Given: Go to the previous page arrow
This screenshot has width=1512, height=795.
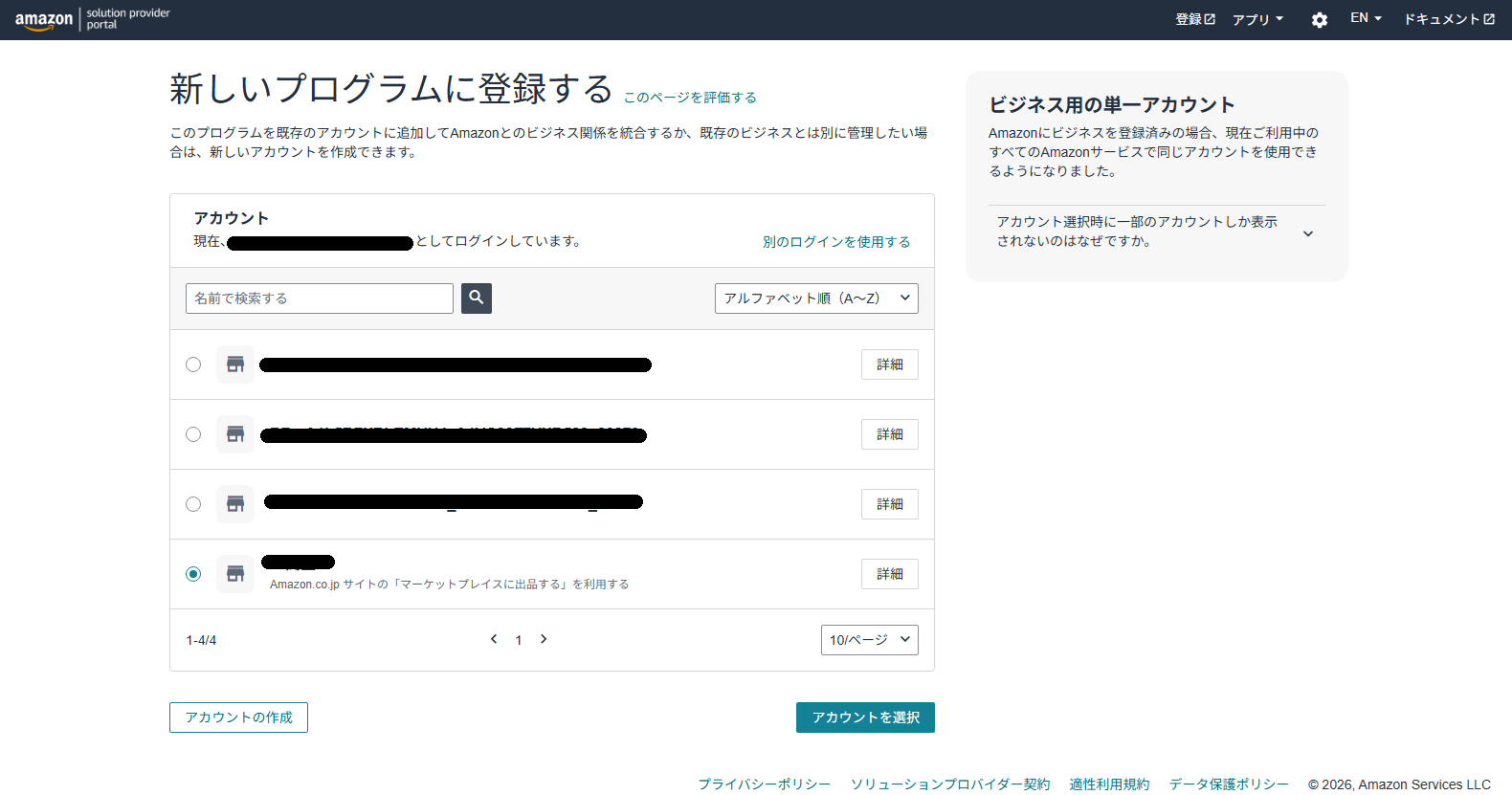Looking at the screenshot, I should pyautogui.click(x=494, y=639).
